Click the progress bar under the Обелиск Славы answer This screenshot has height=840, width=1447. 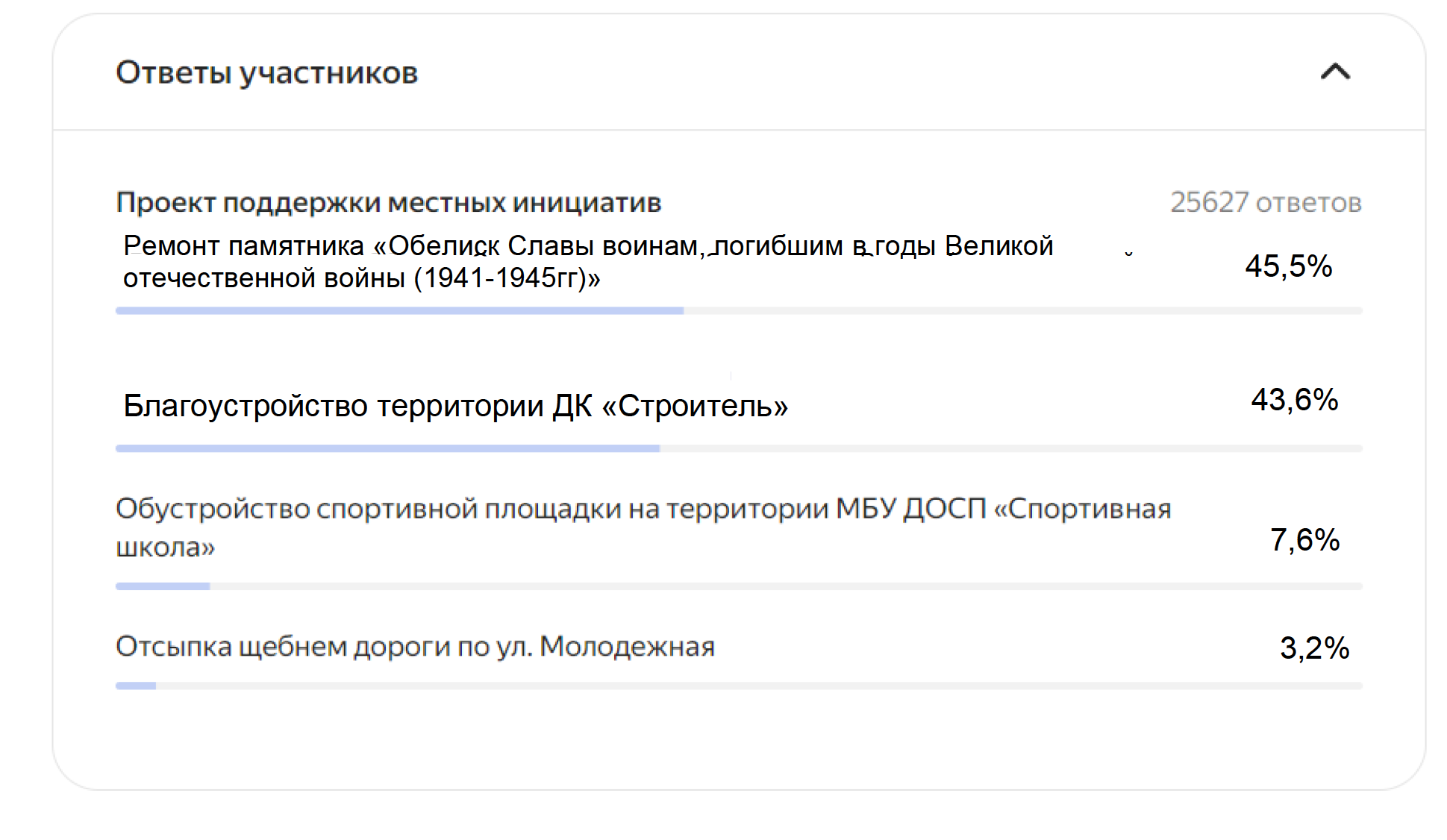tap(739, 310)
